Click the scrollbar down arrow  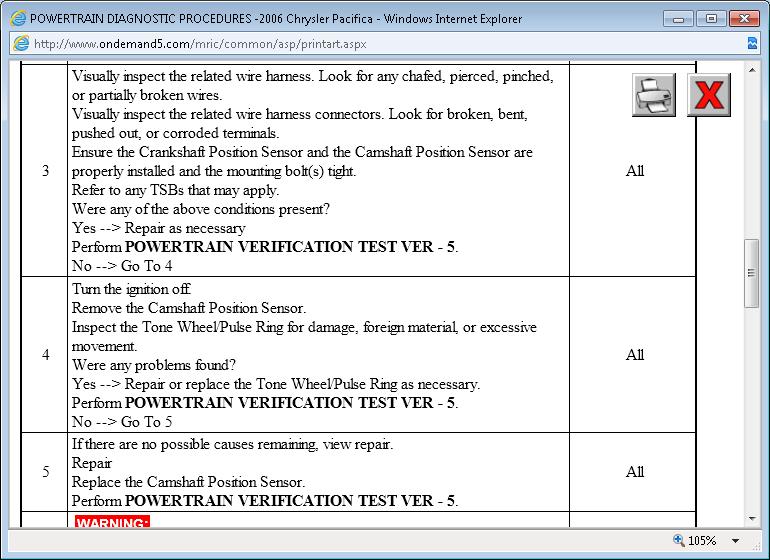tap(752, 519)
